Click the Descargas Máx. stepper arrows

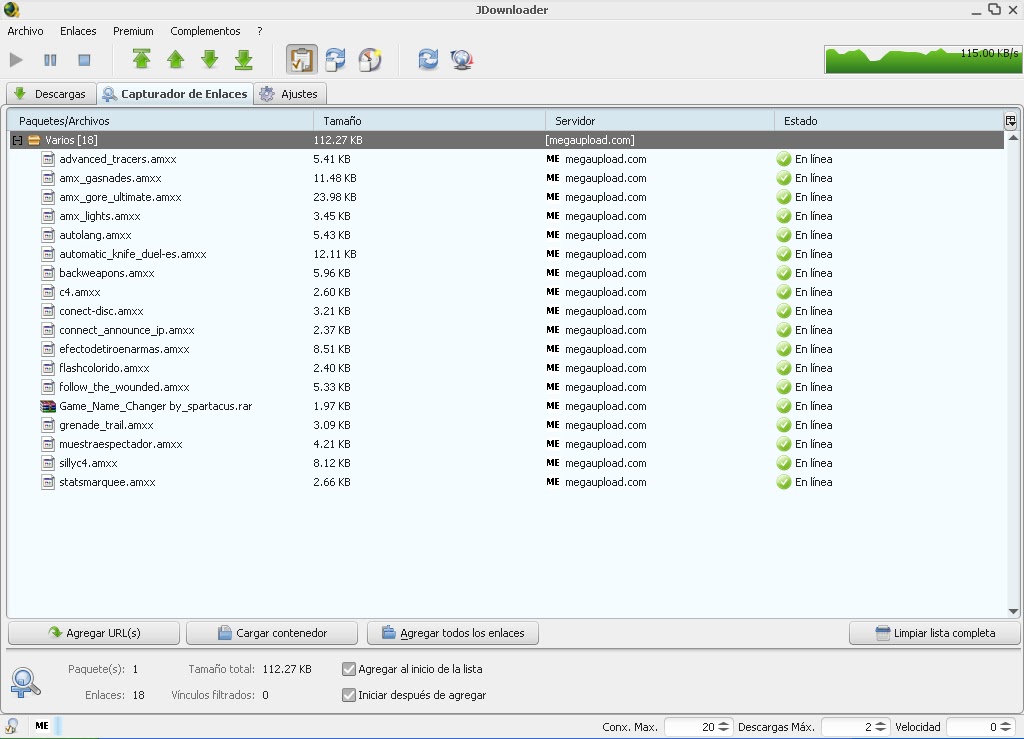point(880,727)
